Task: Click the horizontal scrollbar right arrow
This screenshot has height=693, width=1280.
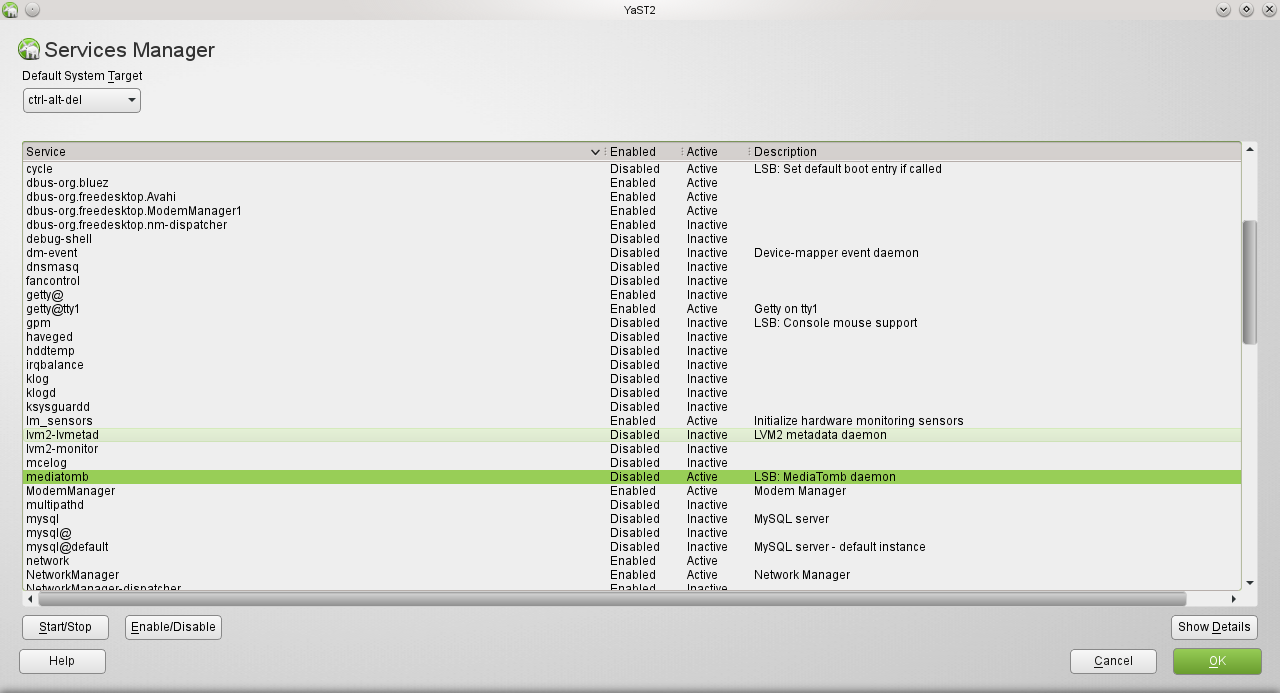Action: click(1233, 599)
